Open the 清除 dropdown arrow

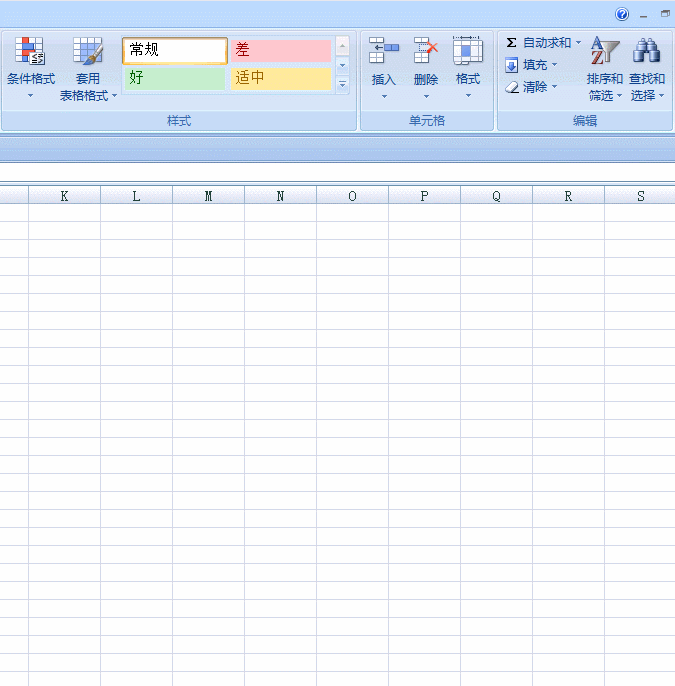tap(554, 87)
